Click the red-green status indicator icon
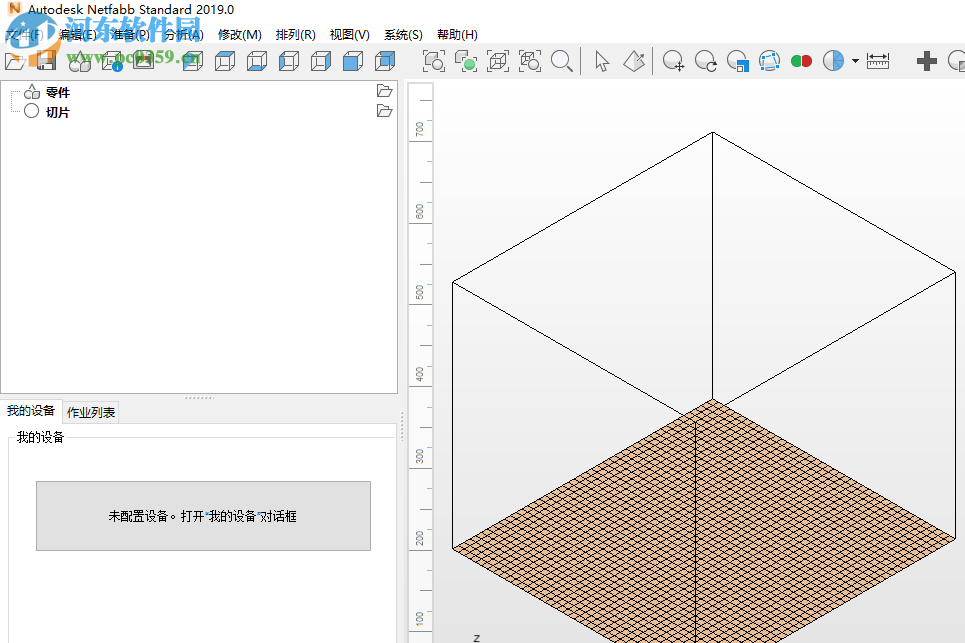Viewport: 965px width, 643px height. tap(800, 61)
